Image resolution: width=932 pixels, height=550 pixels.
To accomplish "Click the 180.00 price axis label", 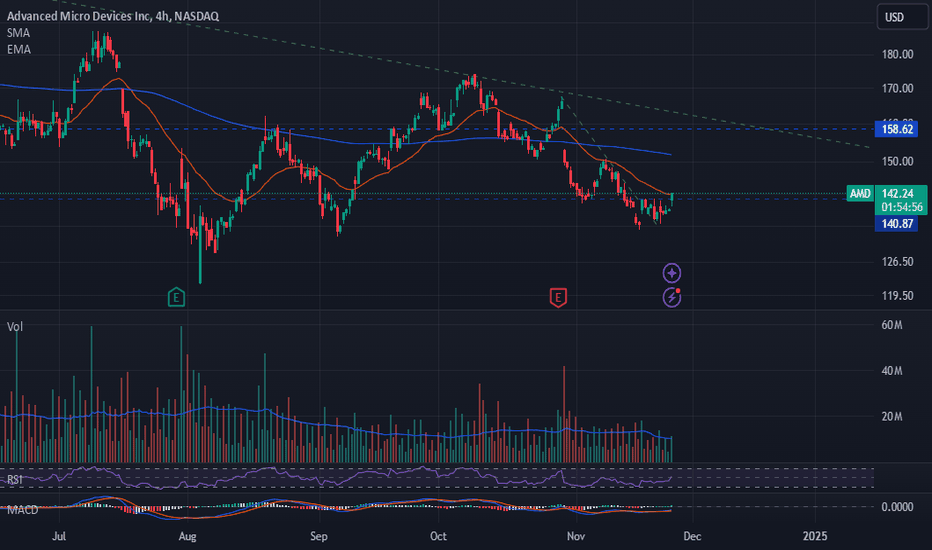I will tap(898, 54).
